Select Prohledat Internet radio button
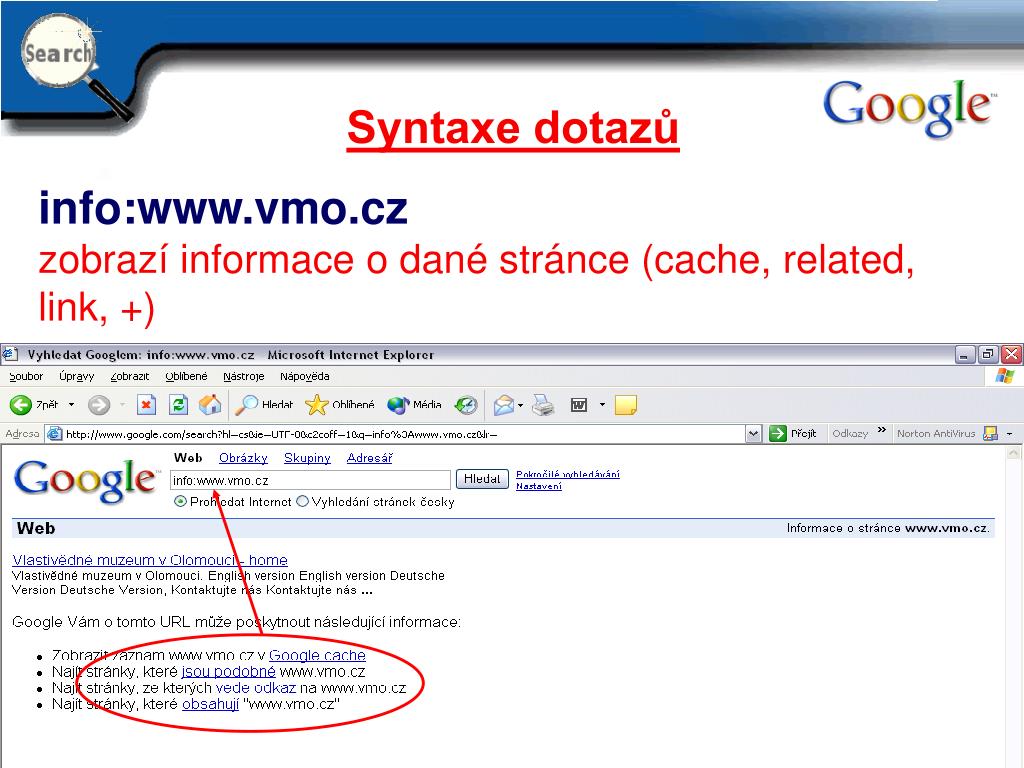 (x=180, y=502)
